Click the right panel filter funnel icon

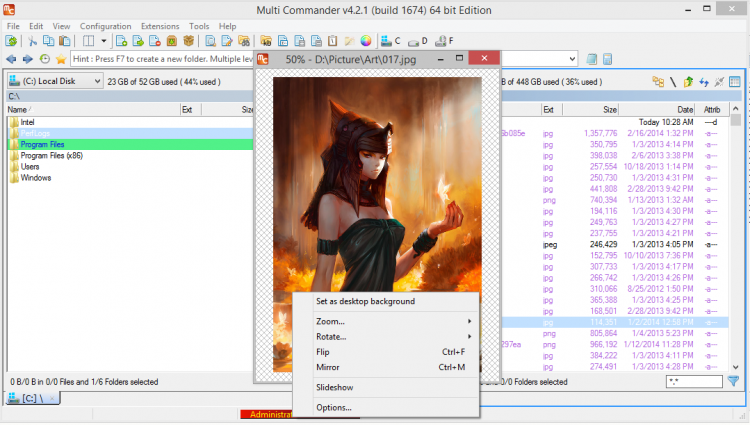click(733, 381)
